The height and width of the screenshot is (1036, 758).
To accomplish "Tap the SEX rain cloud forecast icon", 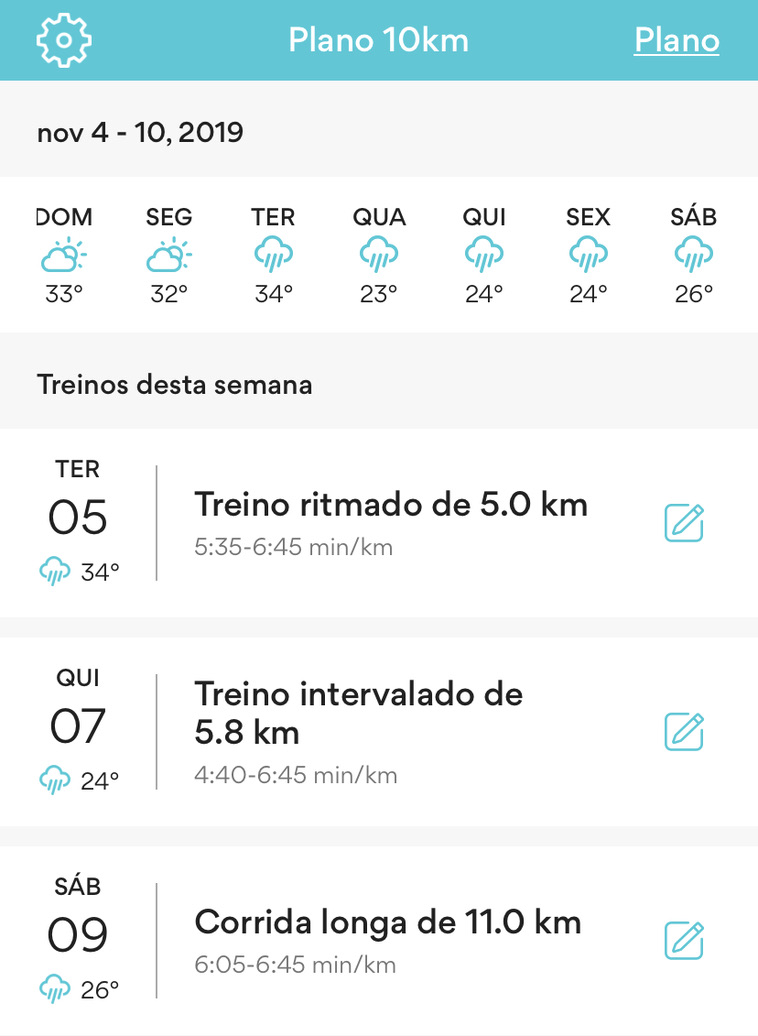I will [588, 255].
